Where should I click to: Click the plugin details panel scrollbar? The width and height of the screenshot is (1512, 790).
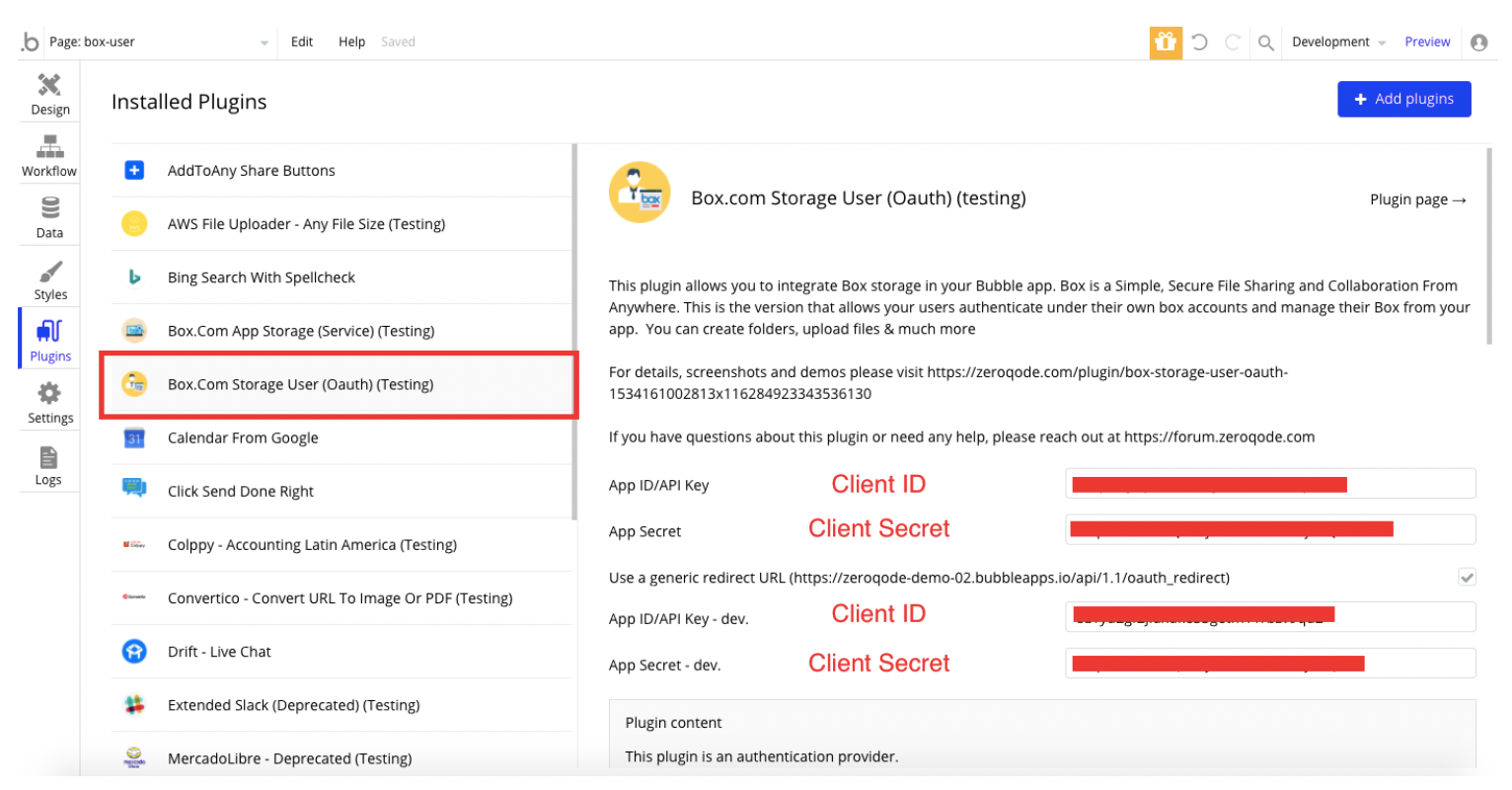tap(1489, 247)
